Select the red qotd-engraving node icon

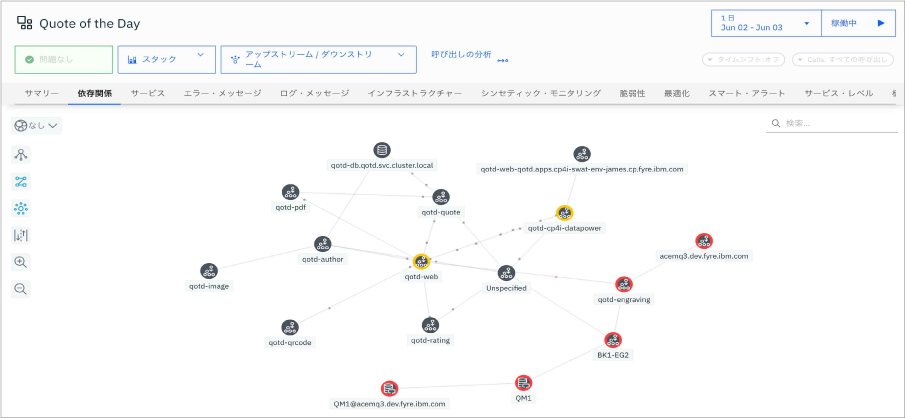pos(623,284)
